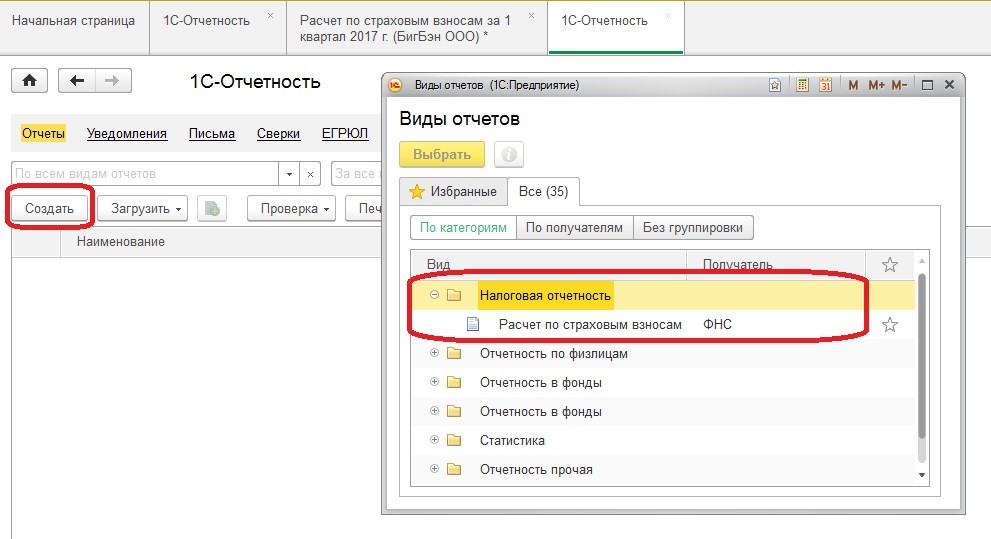This screenshot has width=991, height=539.
Task: Expand the Статистика folder
Action: pyautogui.click(x=434, y=440)
